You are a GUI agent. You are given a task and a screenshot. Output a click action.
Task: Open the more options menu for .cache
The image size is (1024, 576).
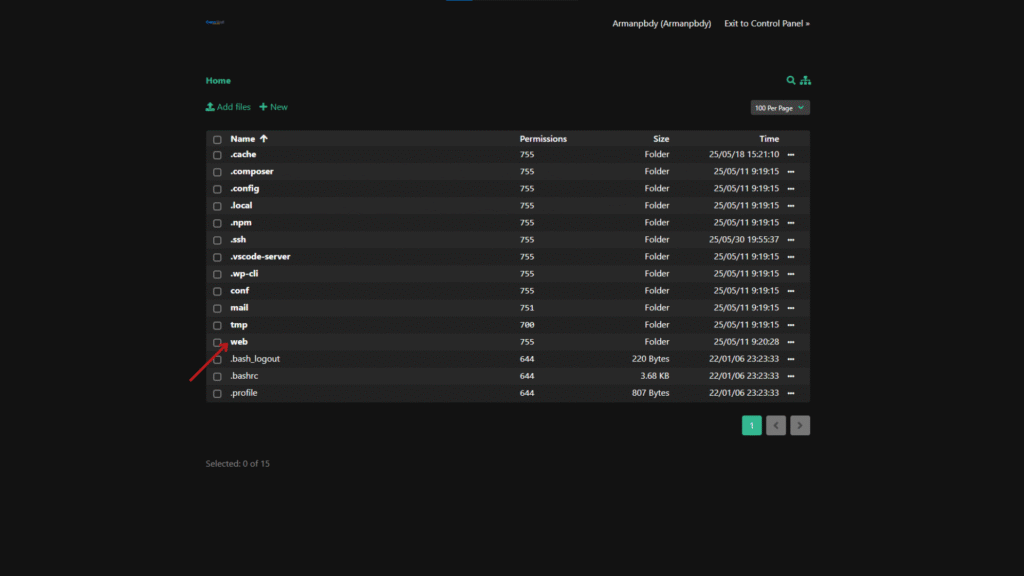pos(791,155)
